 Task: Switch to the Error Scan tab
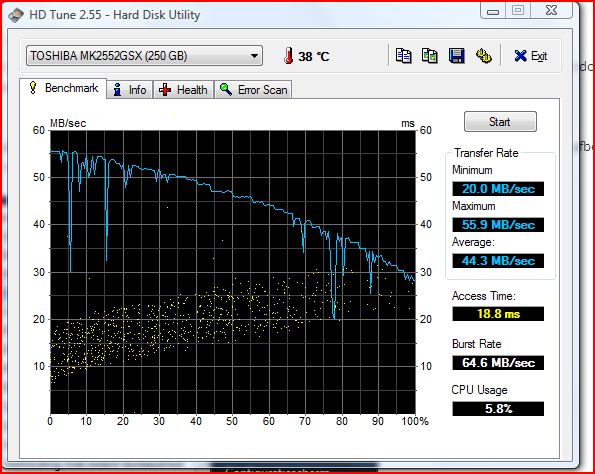click(253, 90)
